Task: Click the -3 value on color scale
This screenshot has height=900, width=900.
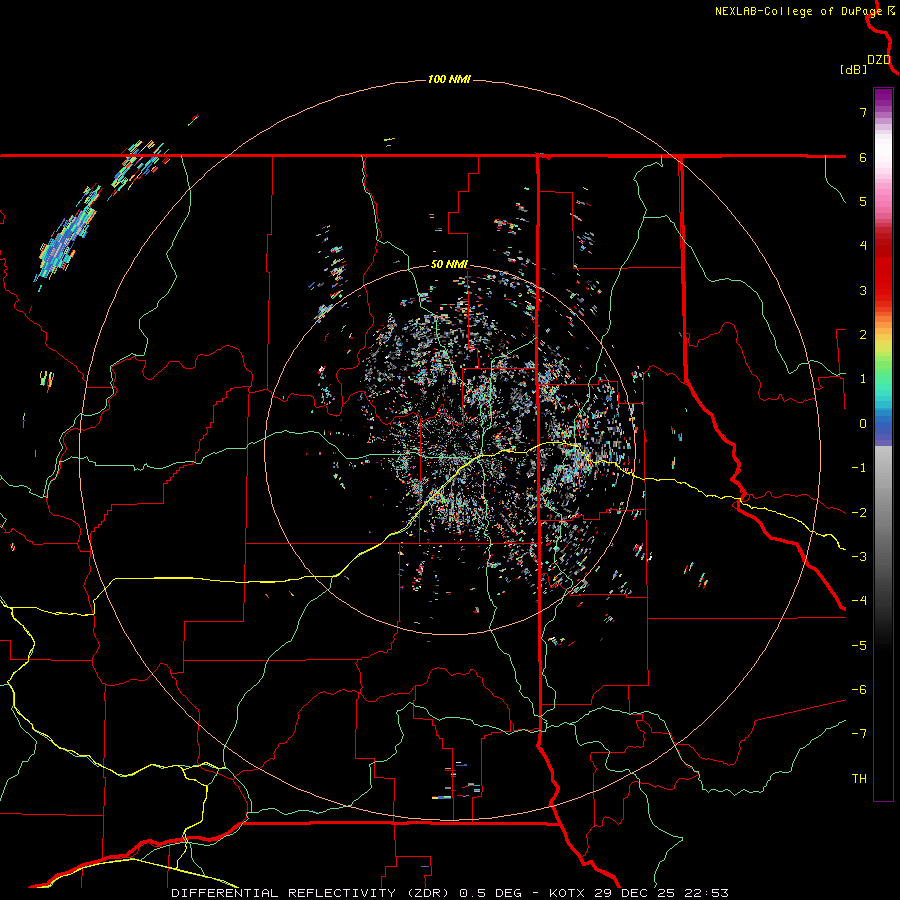Action: tap(859, 557)
